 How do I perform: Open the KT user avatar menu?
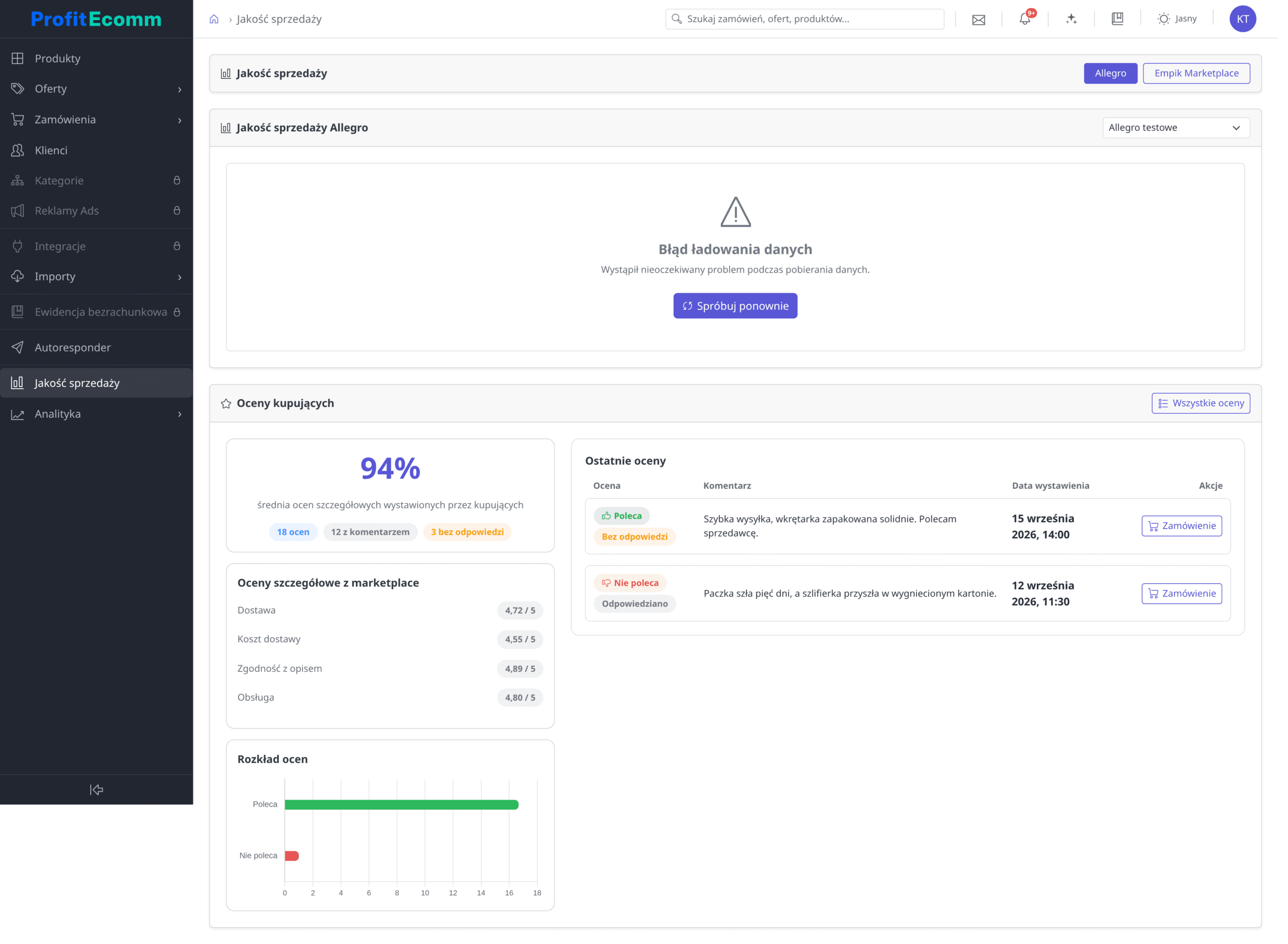(x=1242, y=19)
